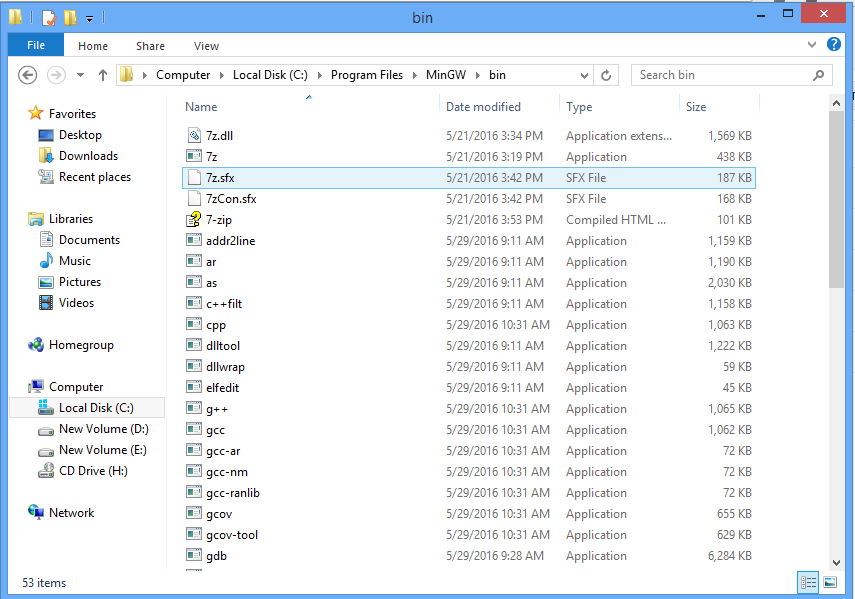This screenshot has height=599, width=855.
Task: Select Network in the navigation pane
Action: pos(71,513)
